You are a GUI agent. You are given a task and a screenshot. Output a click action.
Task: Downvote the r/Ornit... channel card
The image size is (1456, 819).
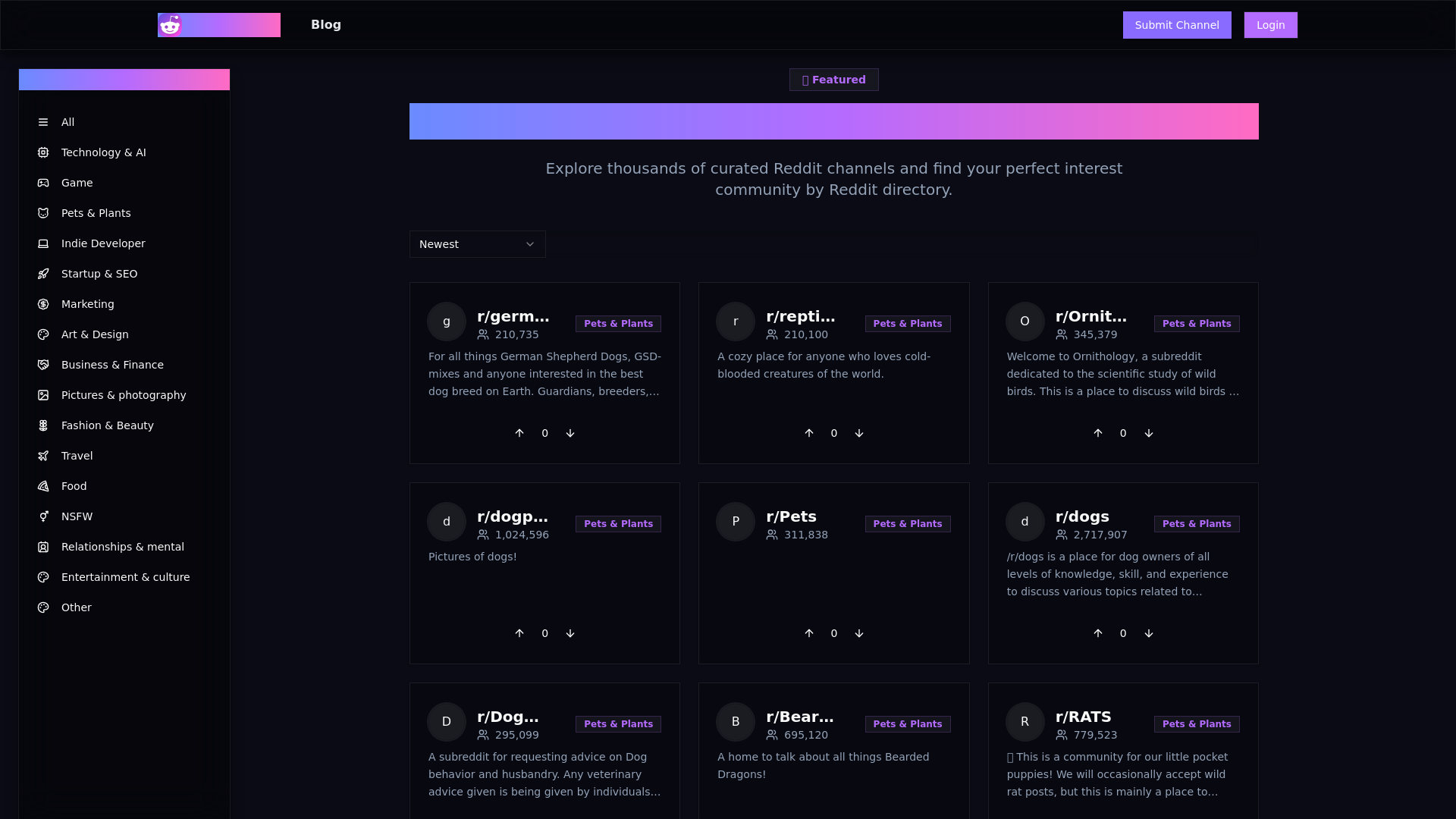tap(1149, 433)
